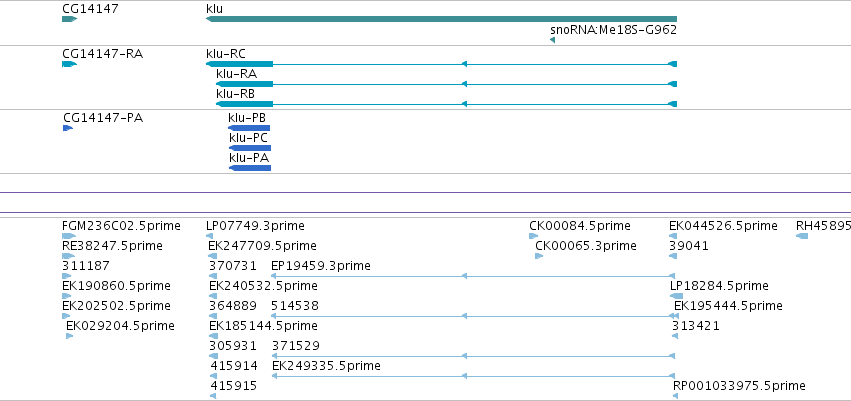Select the snoRNA:Me18S-G962 arrow glyph
This screenshot has height=401, width=851.
click(552, 40)
